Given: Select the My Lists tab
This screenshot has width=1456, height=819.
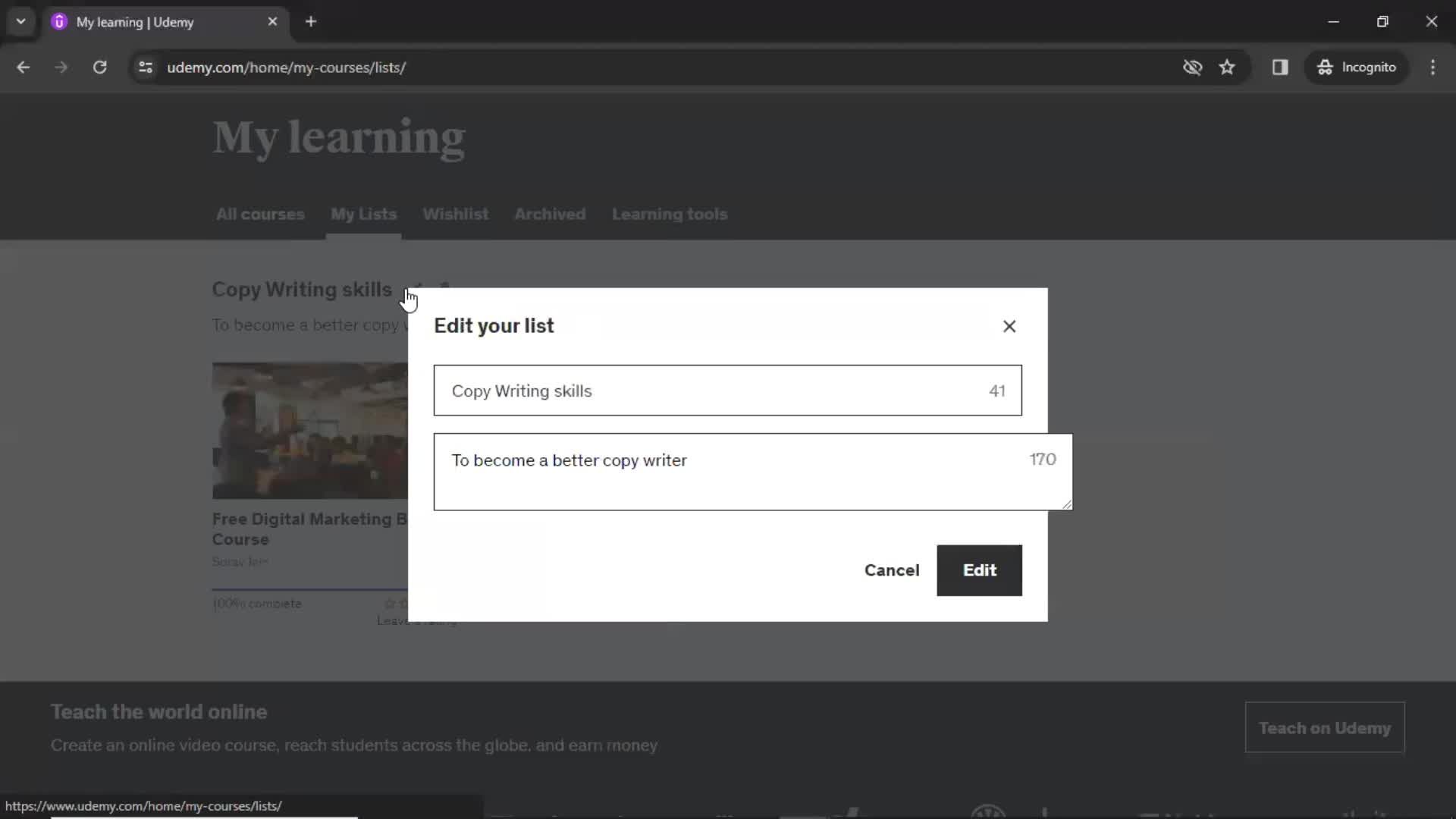Looking at the screenshot, I should point(363,213).
